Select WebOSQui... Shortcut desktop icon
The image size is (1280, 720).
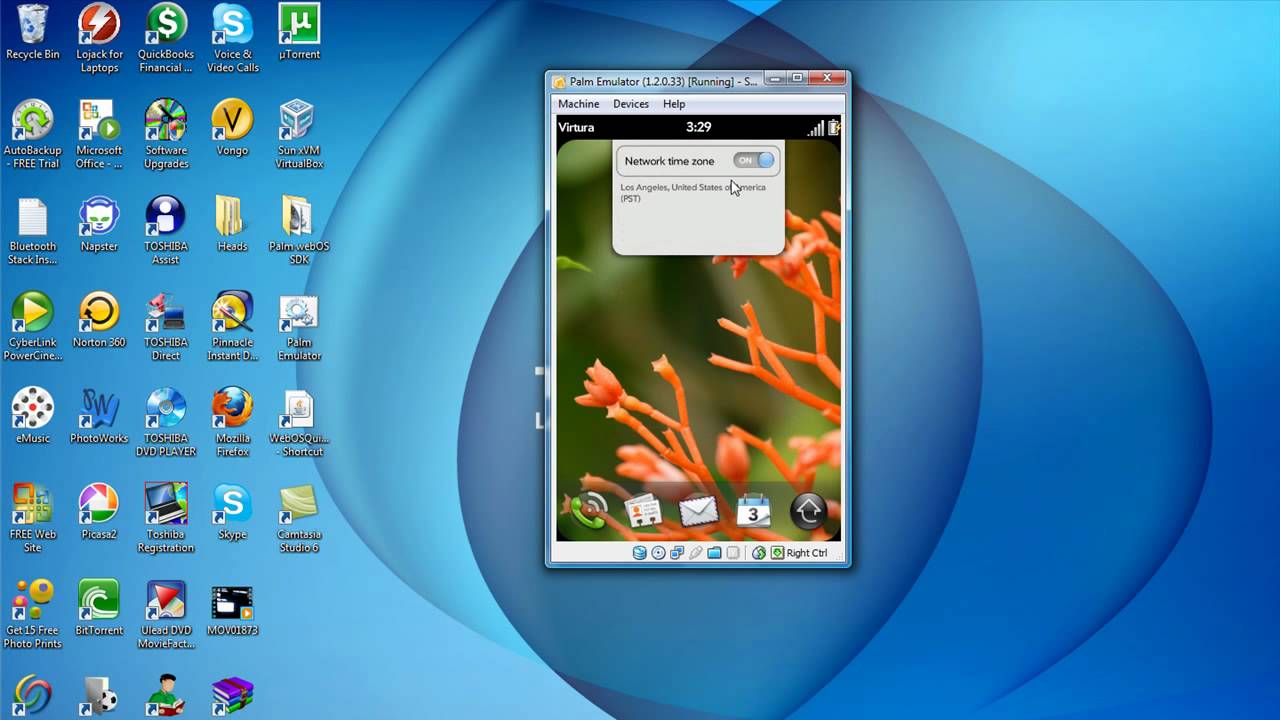point(299,423)
